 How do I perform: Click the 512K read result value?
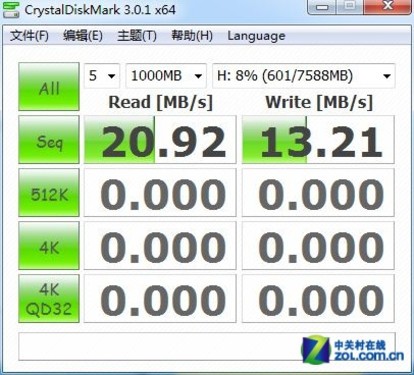click(160, 193)
